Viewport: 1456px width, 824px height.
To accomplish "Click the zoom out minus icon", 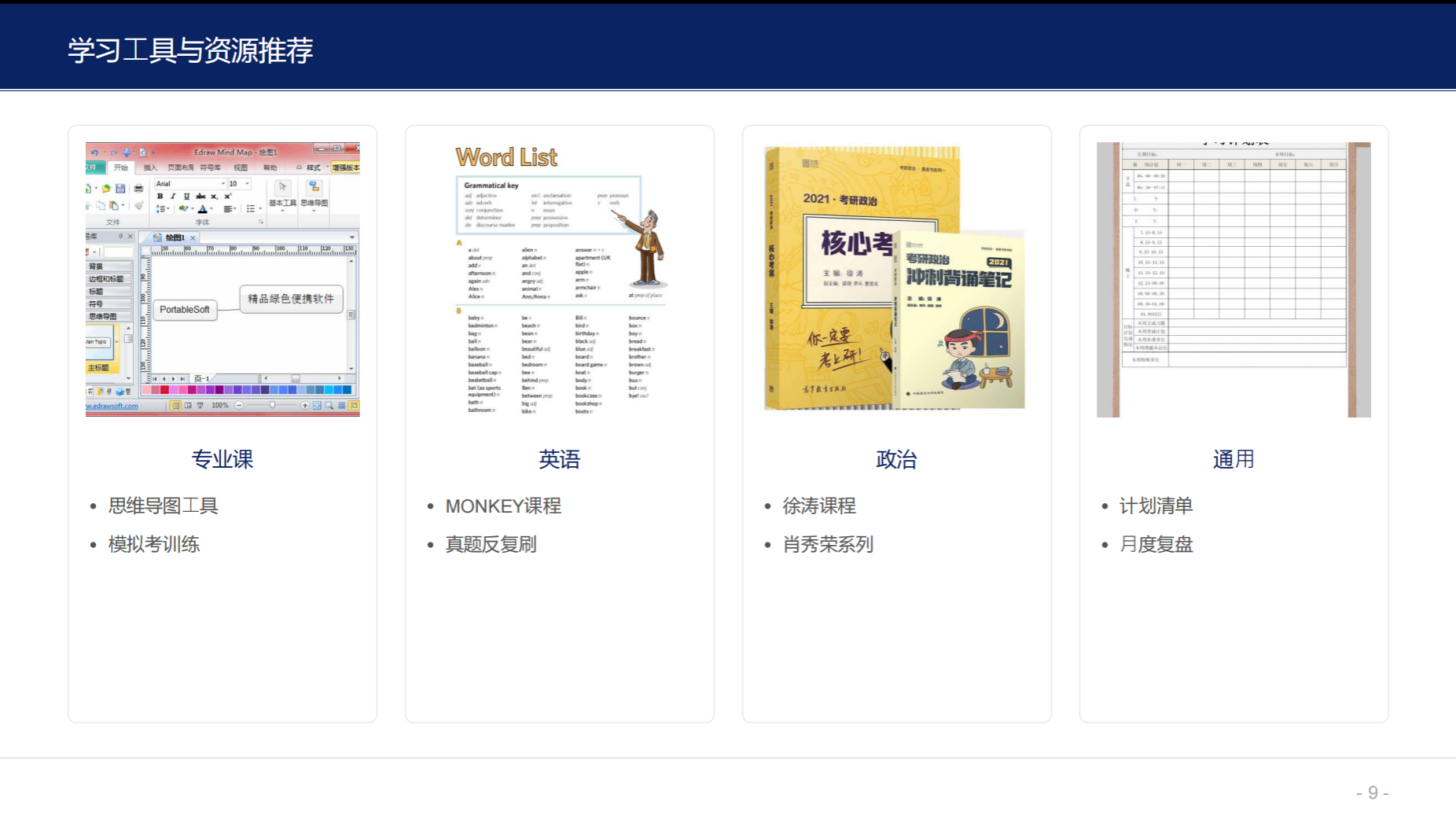I will pyautogui.click(x=239, y=406).
